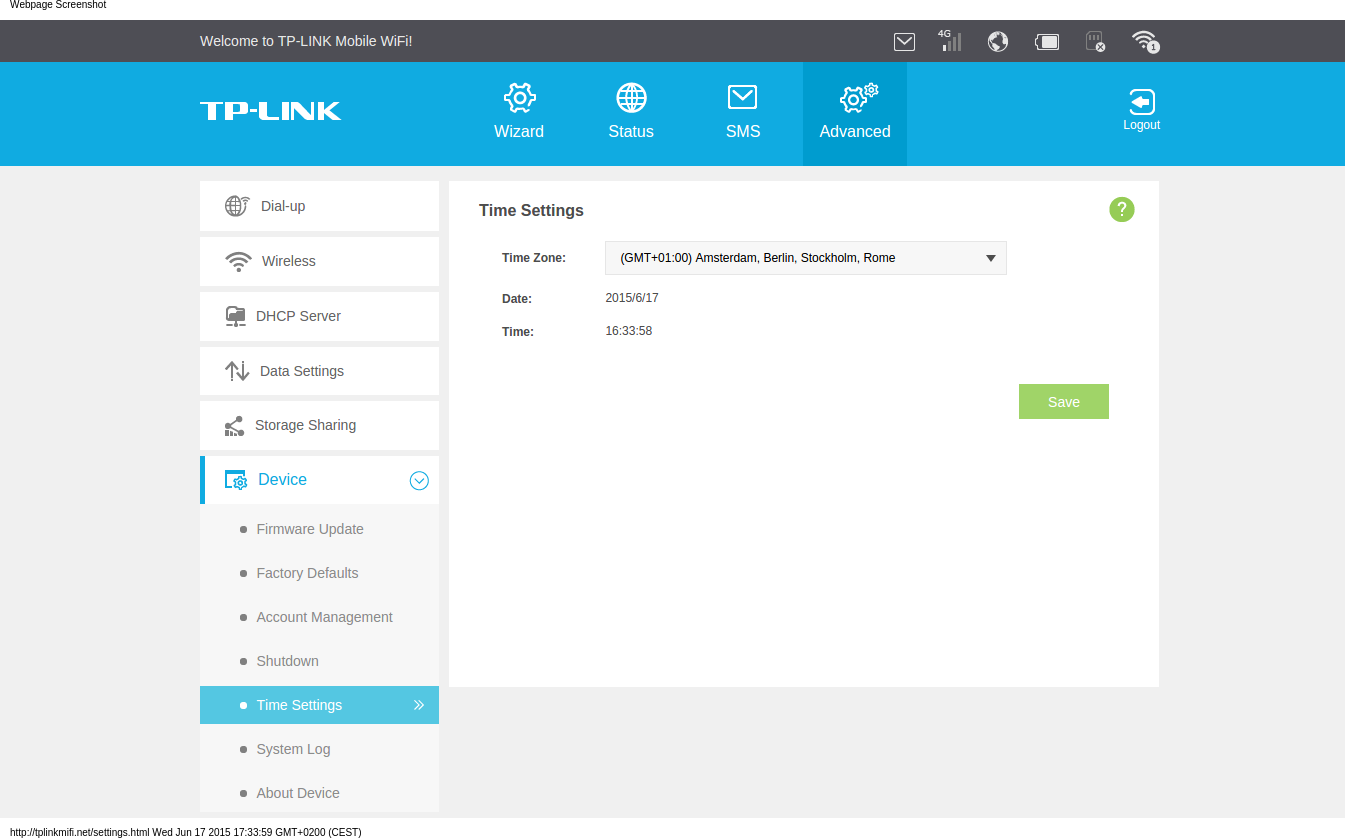
Task: Click the WiFi connected clients icon
Action: point(1144,41)
